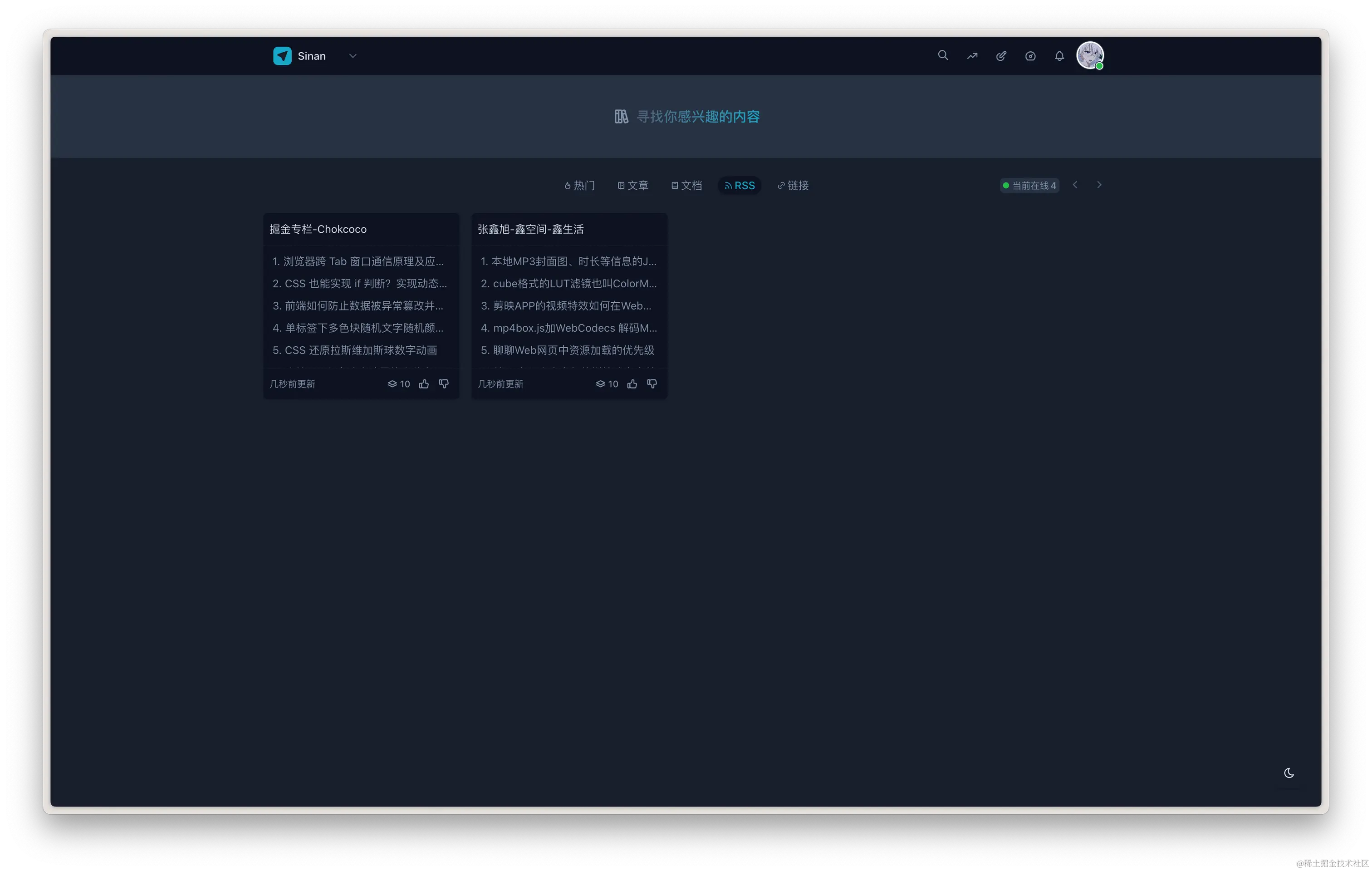This screenshot has height=871, width=1372.
Task: Switch to the 热门 tab
Action: tap(579, 185)
